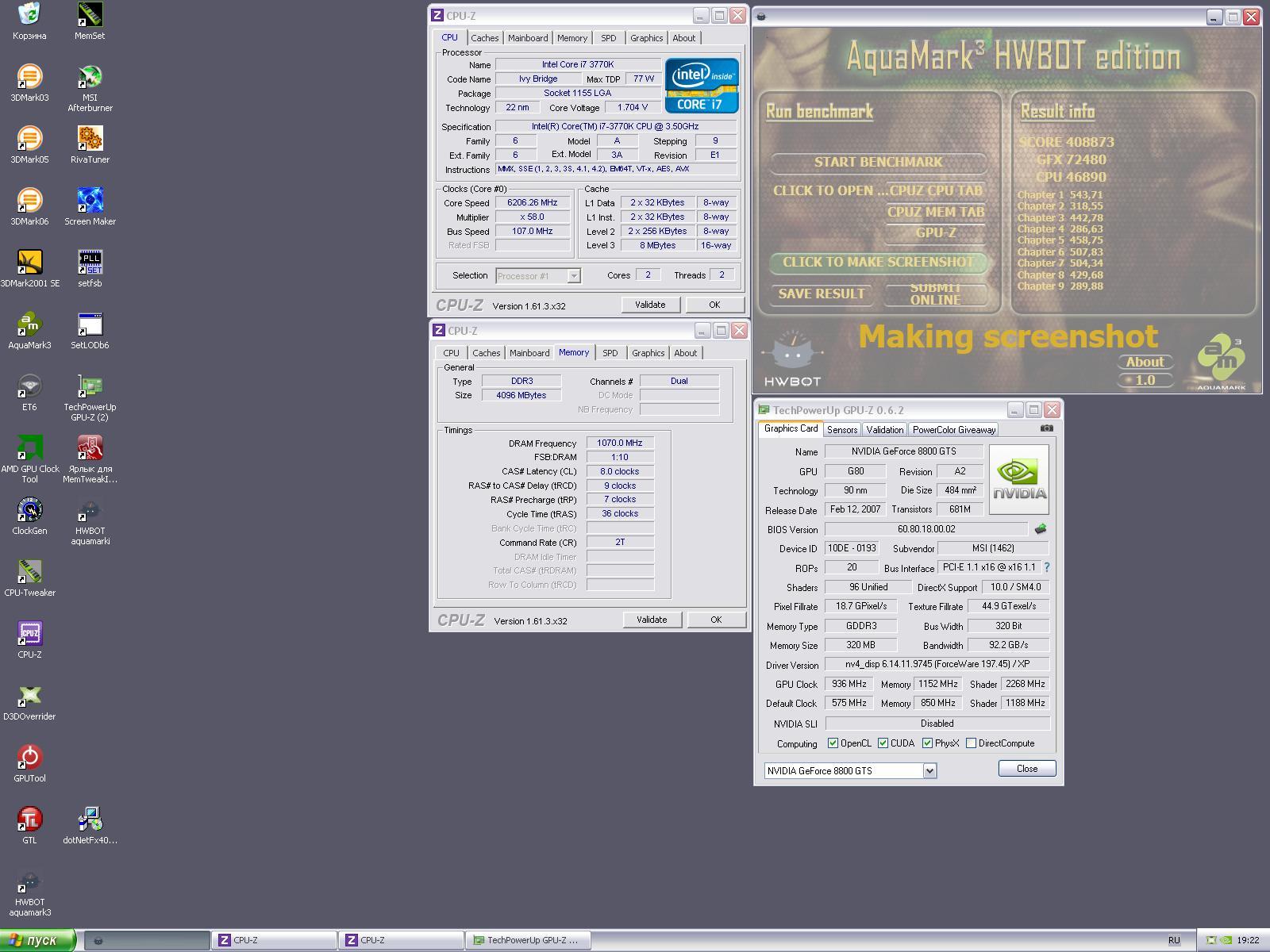This screenshot has width=1270, height=952.
Task: Click CPUZ MEM TAB in AquaMark
Action: pos(936,212)
